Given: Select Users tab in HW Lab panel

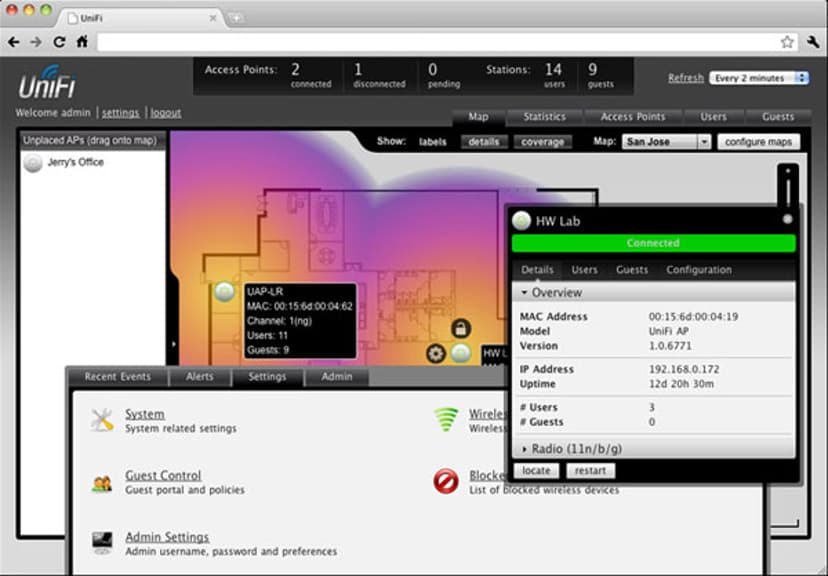Looking at the screenshot, I should click(585, 270).
